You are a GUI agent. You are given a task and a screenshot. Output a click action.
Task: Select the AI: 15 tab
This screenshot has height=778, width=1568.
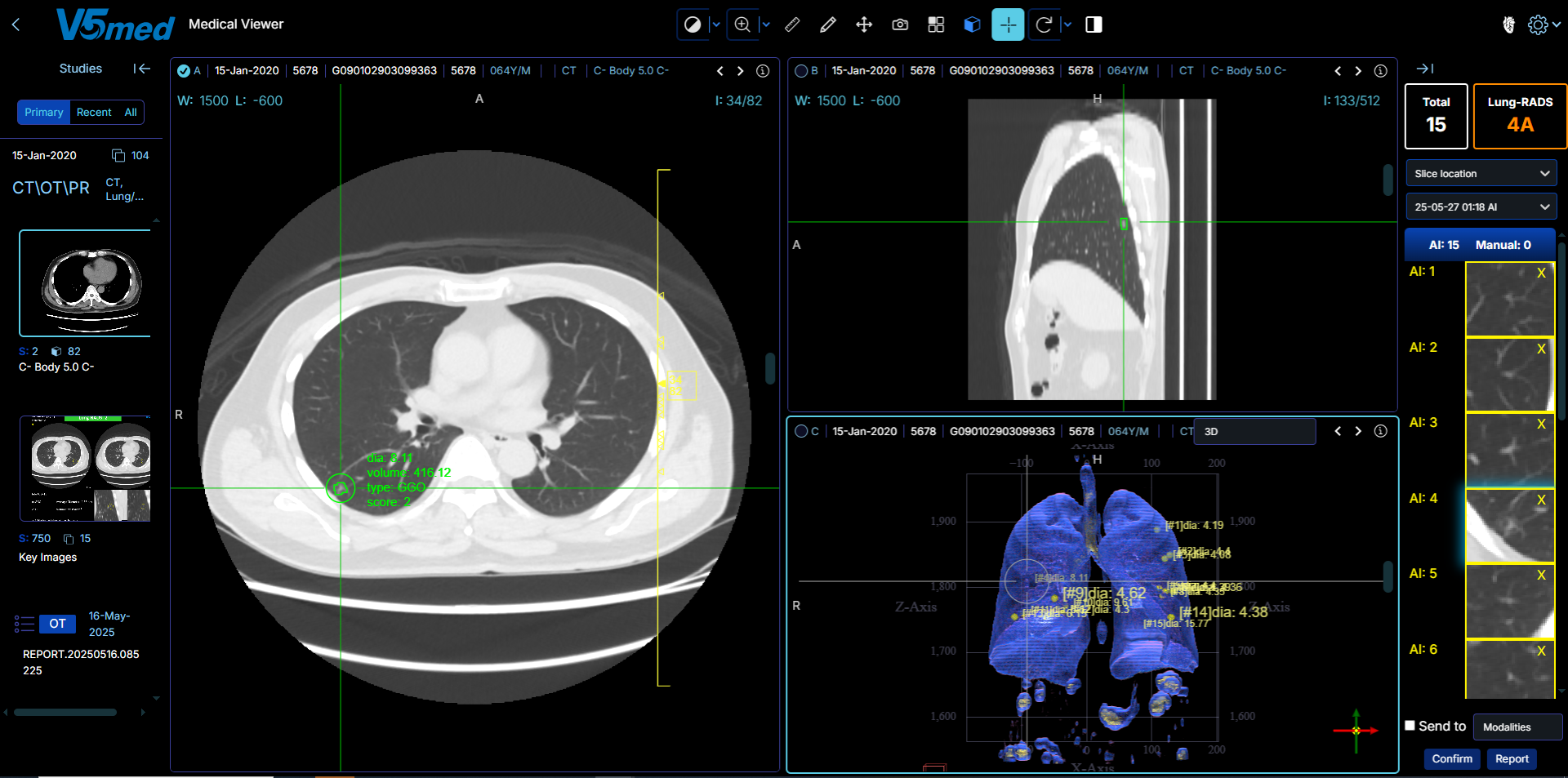pos(1443,245)
